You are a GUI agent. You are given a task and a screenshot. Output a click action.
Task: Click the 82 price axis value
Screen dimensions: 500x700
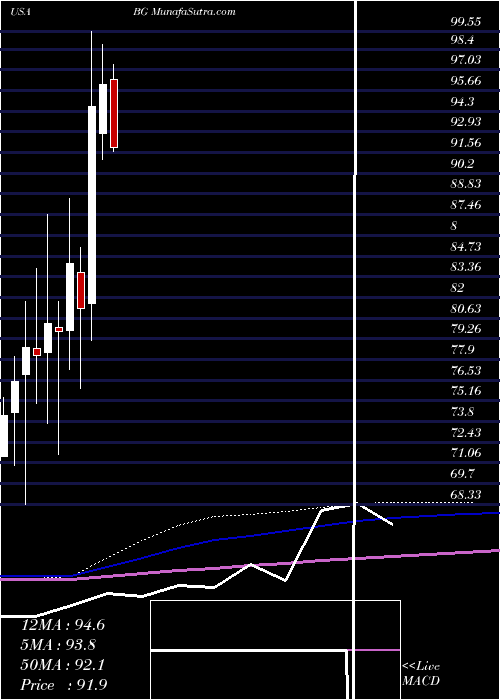coord(457,288)
